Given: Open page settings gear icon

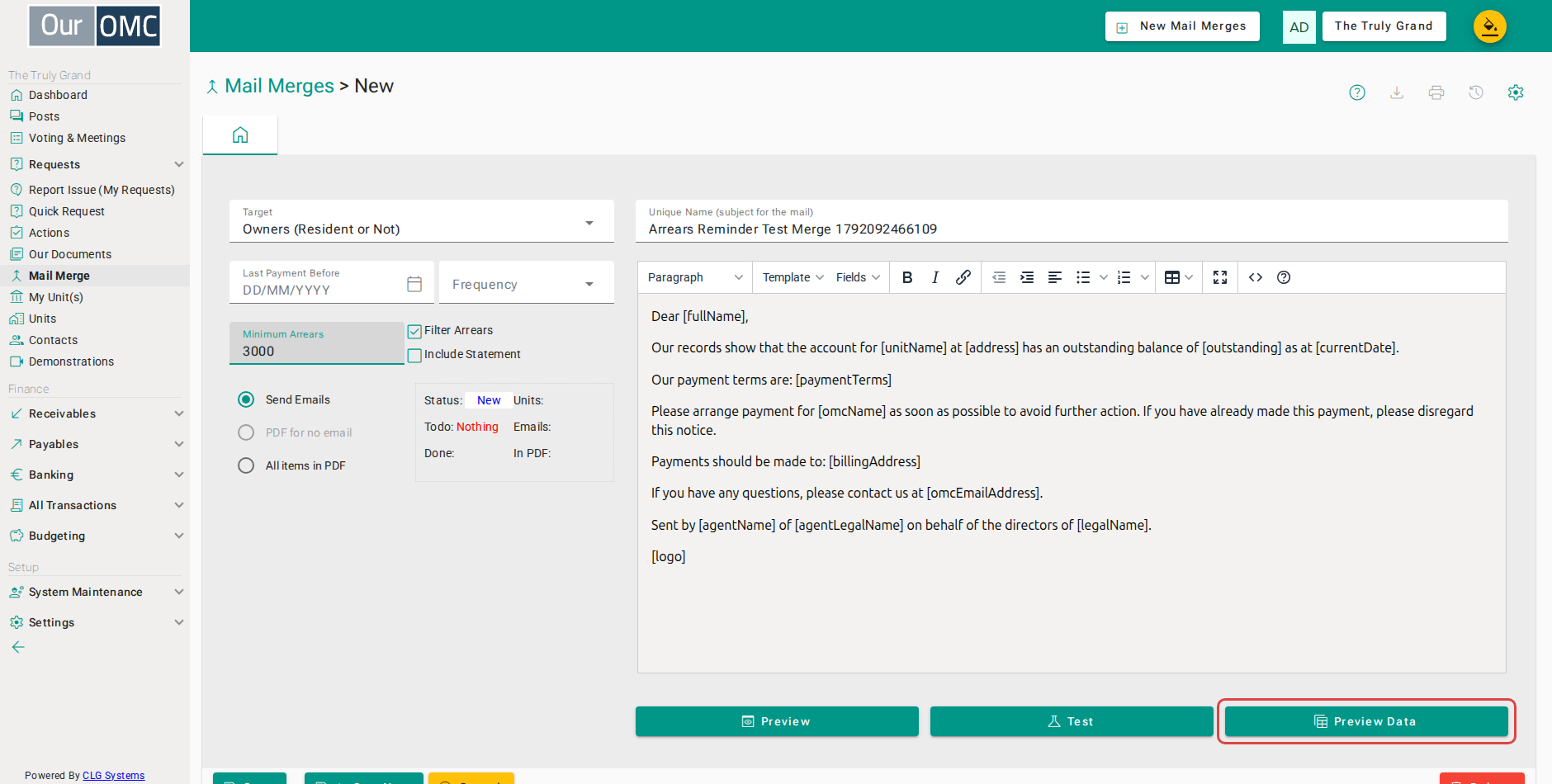Looking at the screenshot, I should (x=1516, y=92).
